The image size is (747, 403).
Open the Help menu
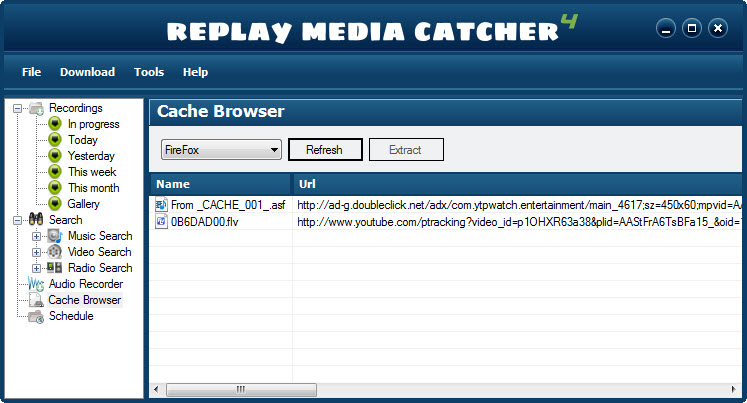point(195,72)
